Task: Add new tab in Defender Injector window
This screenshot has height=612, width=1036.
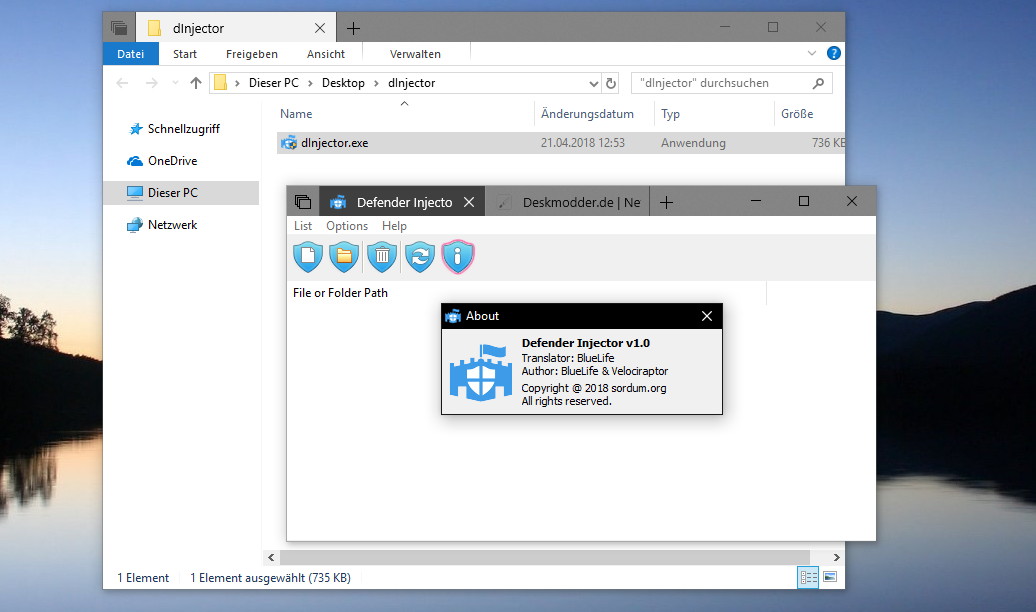Action: coord(667,202)
